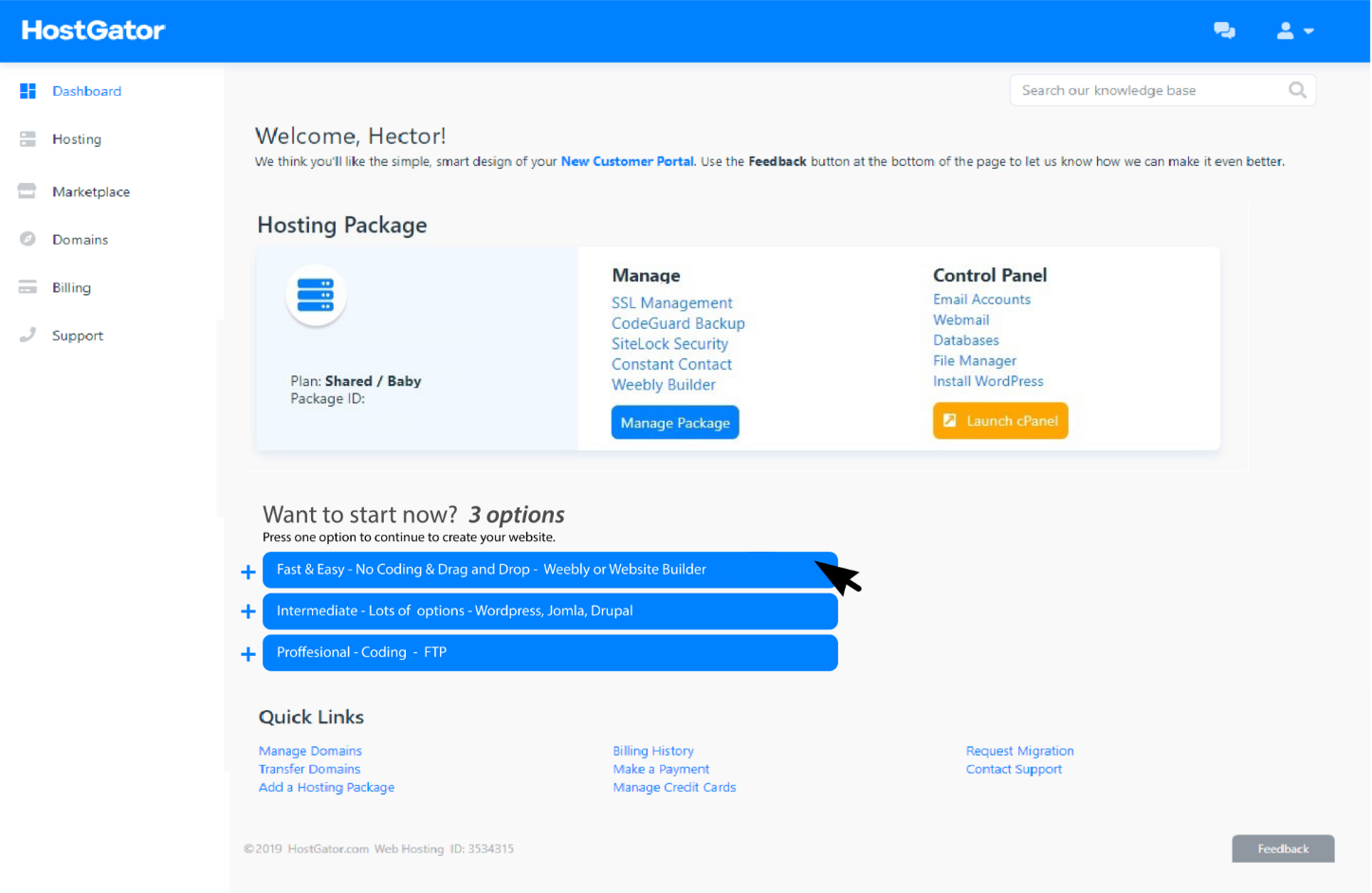Open the New Customer Portal link

pyautogui.click(x=627, y=161)
